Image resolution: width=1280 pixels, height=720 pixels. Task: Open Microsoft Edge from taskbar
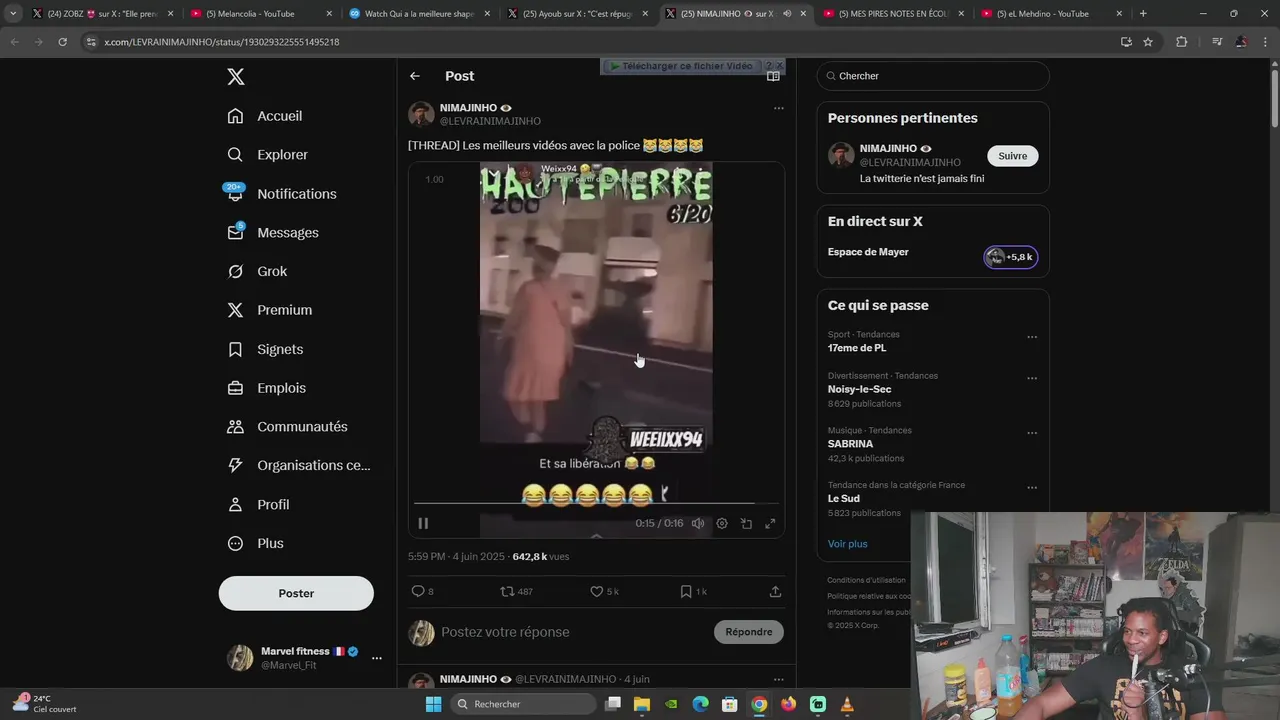pos(700,704)
